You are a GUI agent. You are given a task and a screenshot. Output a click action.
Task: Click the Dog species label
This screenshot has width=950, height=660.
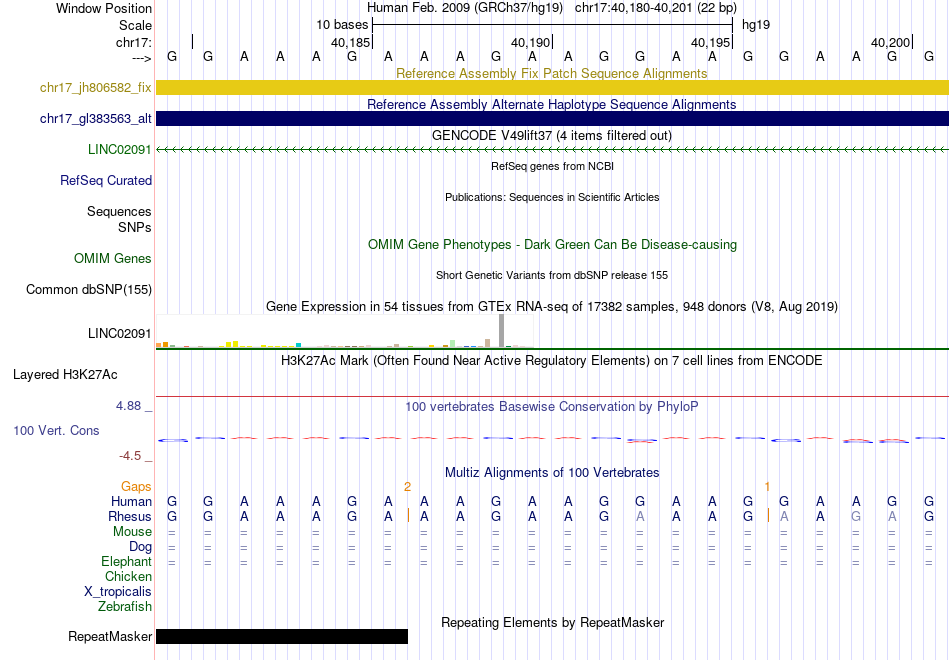click(140, 547)
